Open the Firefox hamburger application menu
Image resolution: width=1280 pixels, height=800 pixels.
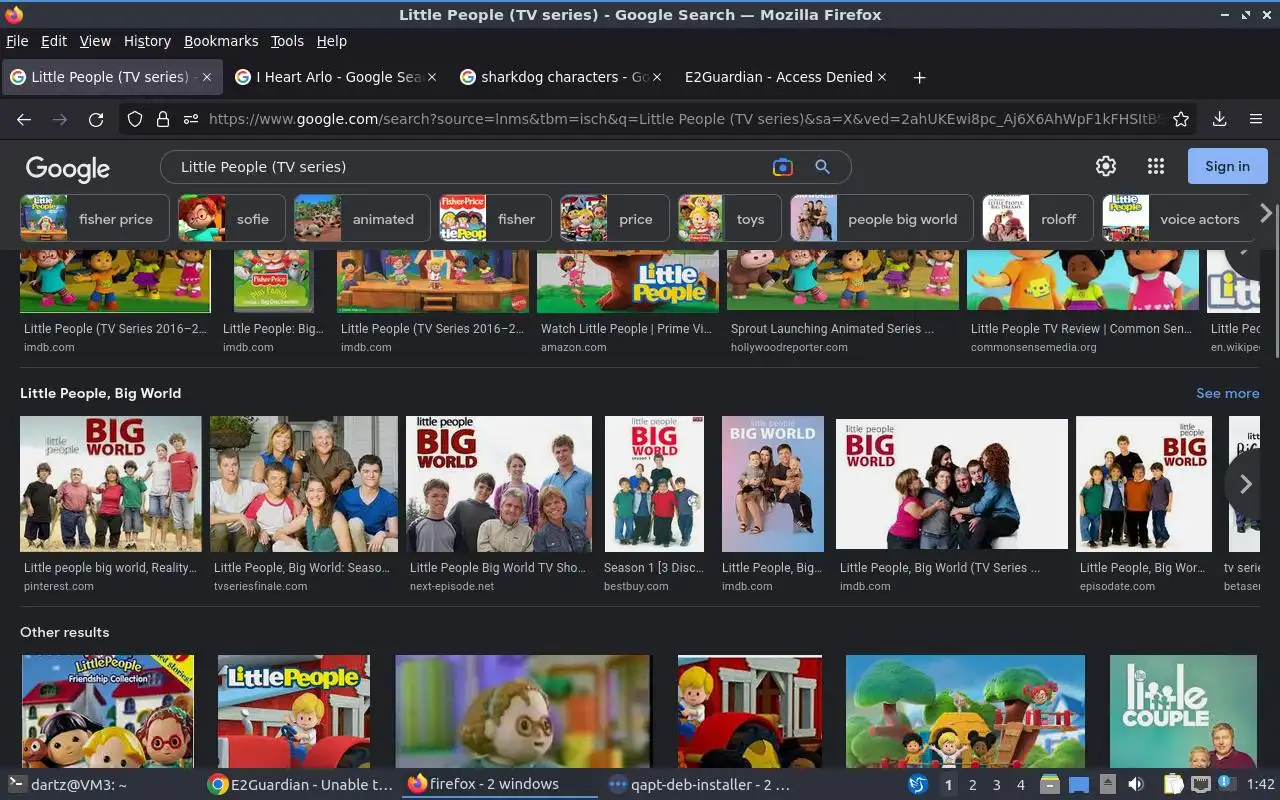pyautogui.click(x=1256, y=119)
